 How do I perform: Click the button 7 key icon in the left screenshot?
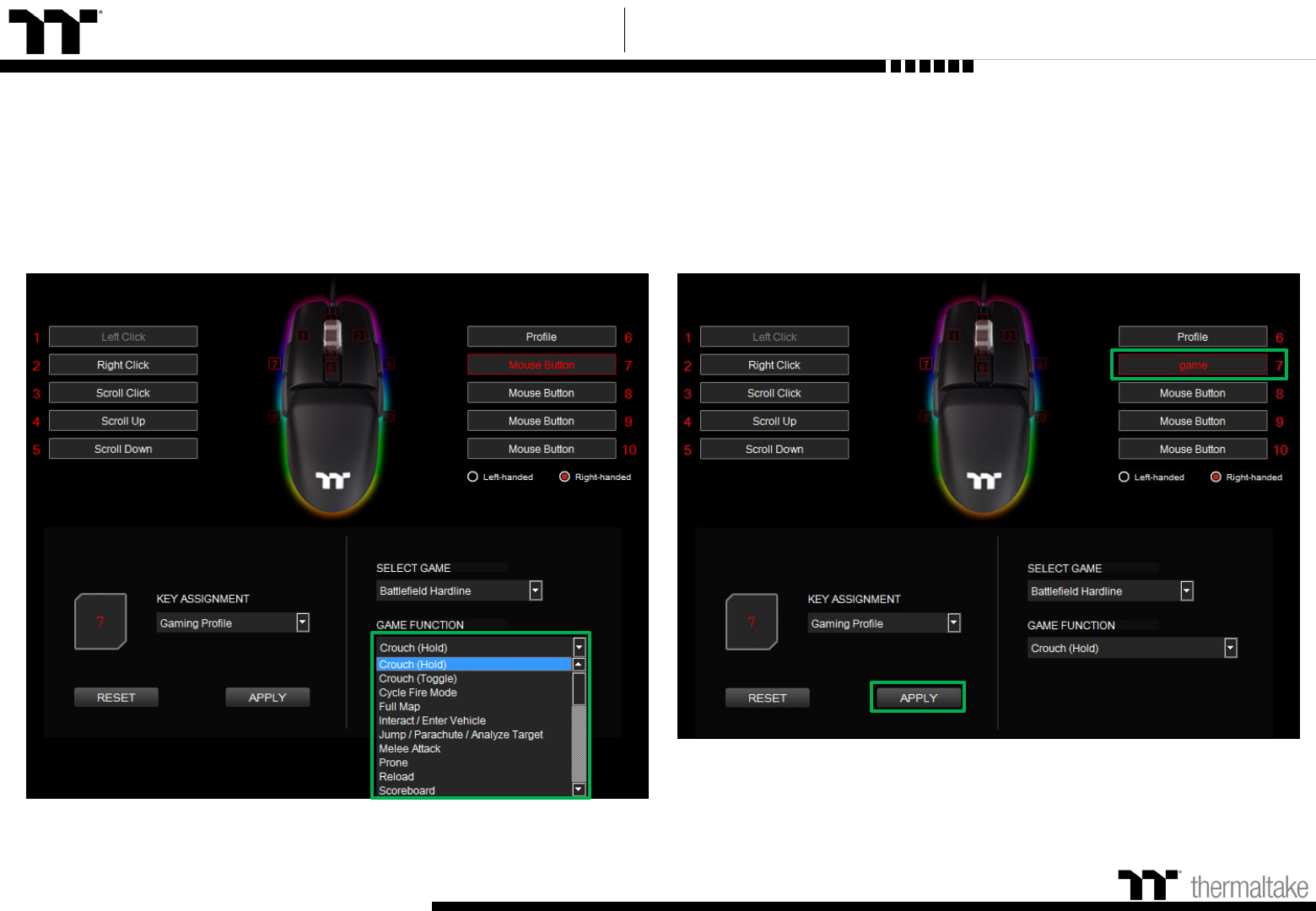point(100,622)
